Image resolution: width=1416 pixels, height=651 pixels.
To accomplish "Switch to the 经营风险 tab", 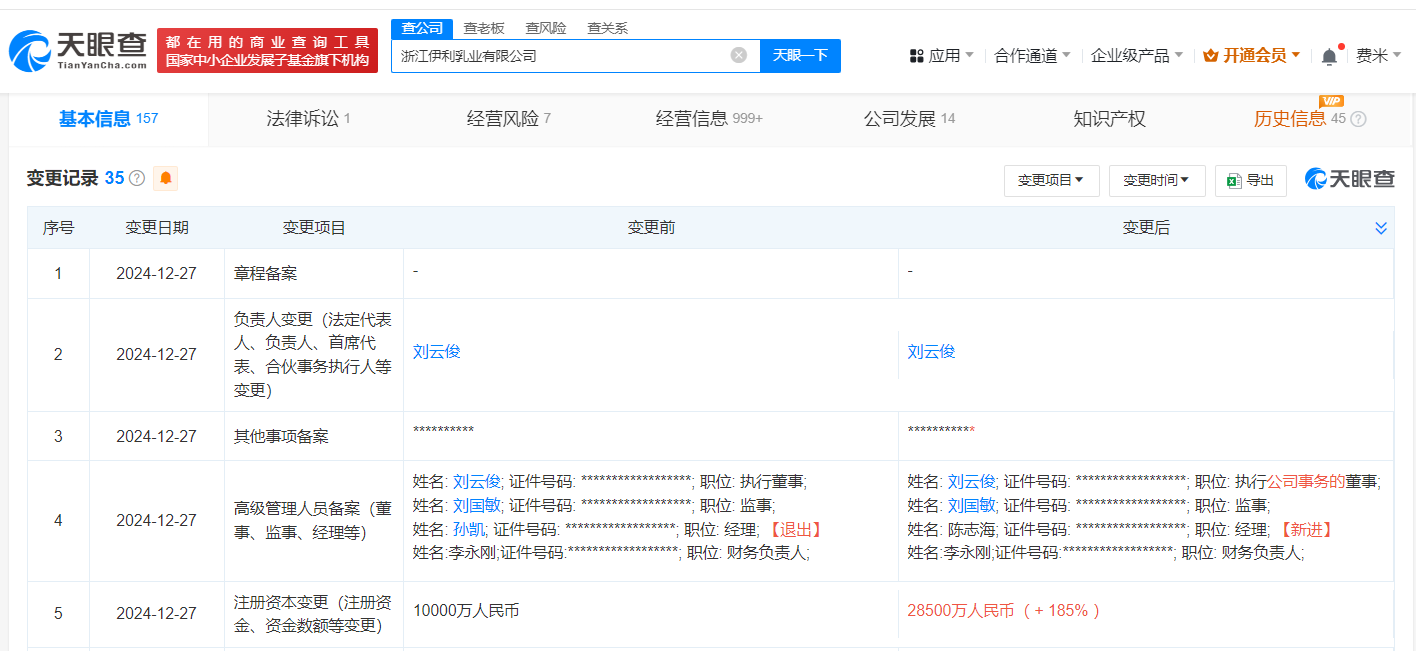I will pos(508,119).
